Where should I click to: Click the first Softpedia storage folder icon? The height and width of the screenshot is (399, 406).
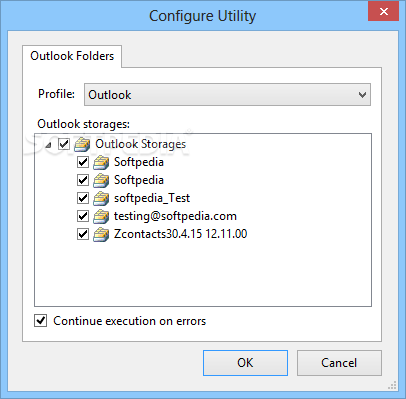[x=101, y=162]
